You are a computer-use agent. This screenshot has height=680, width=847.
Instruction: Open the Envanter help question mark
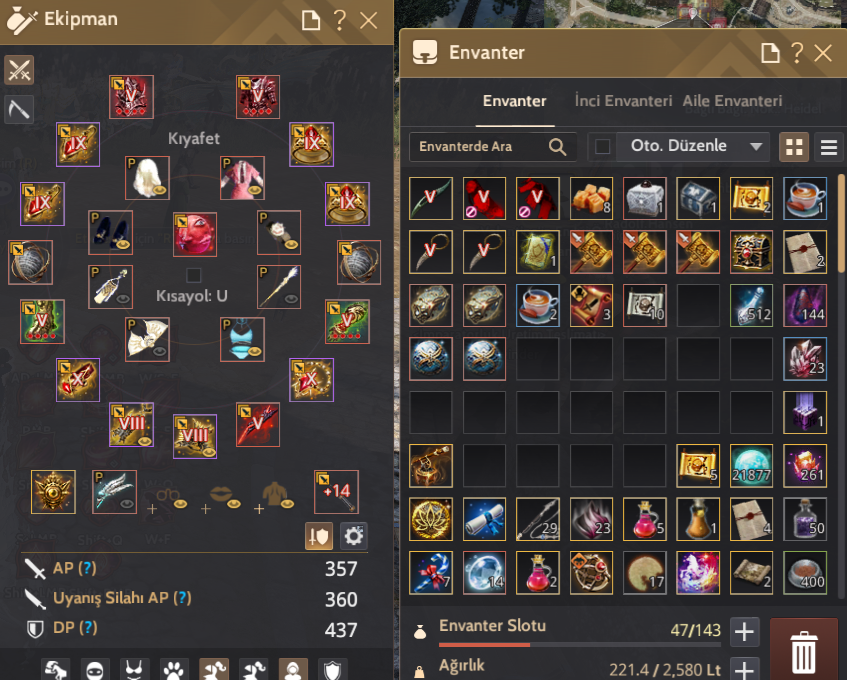(x=797, y=53)
